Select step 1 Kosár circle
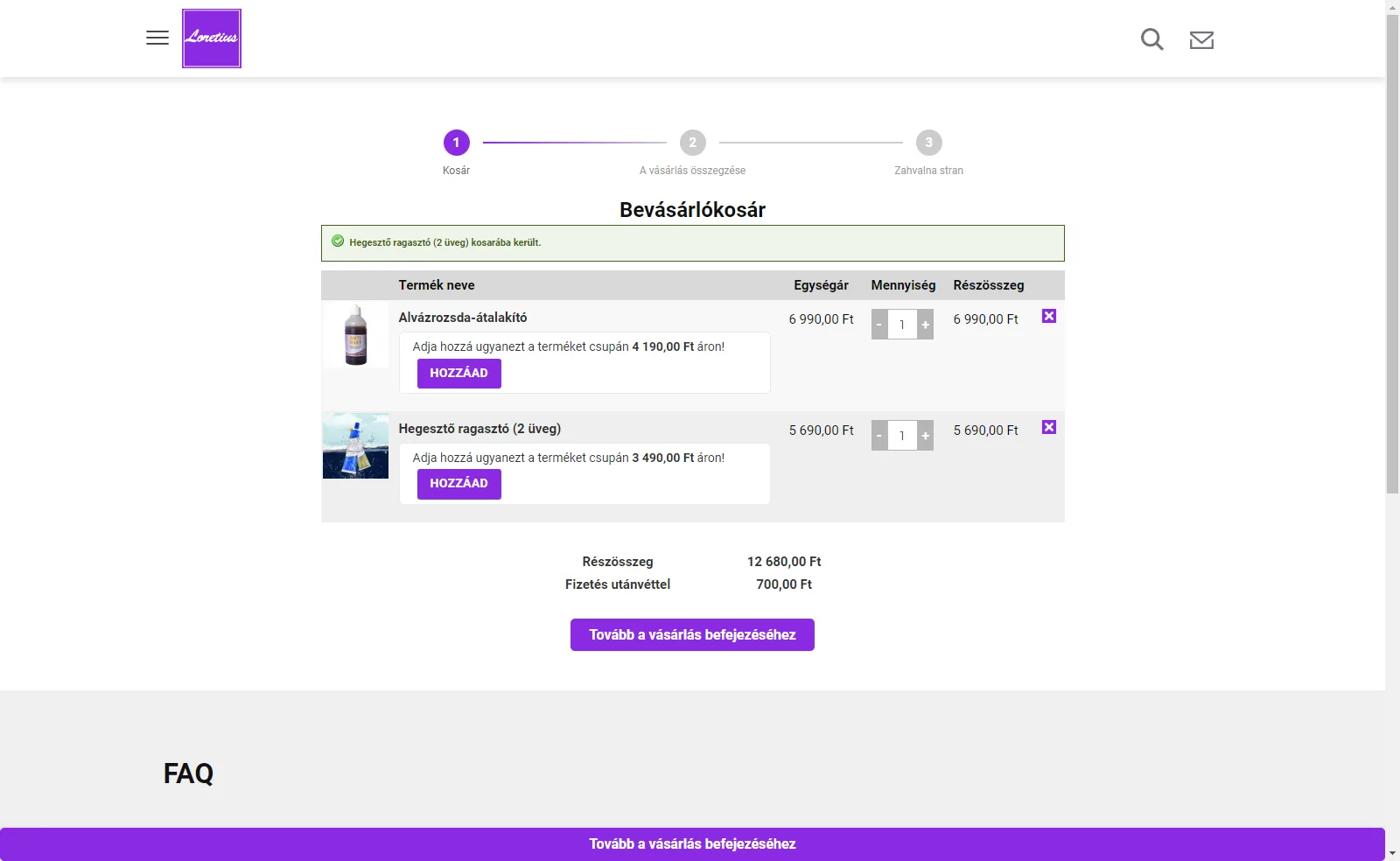The image size is (1400, 861). tap(457, 143)
